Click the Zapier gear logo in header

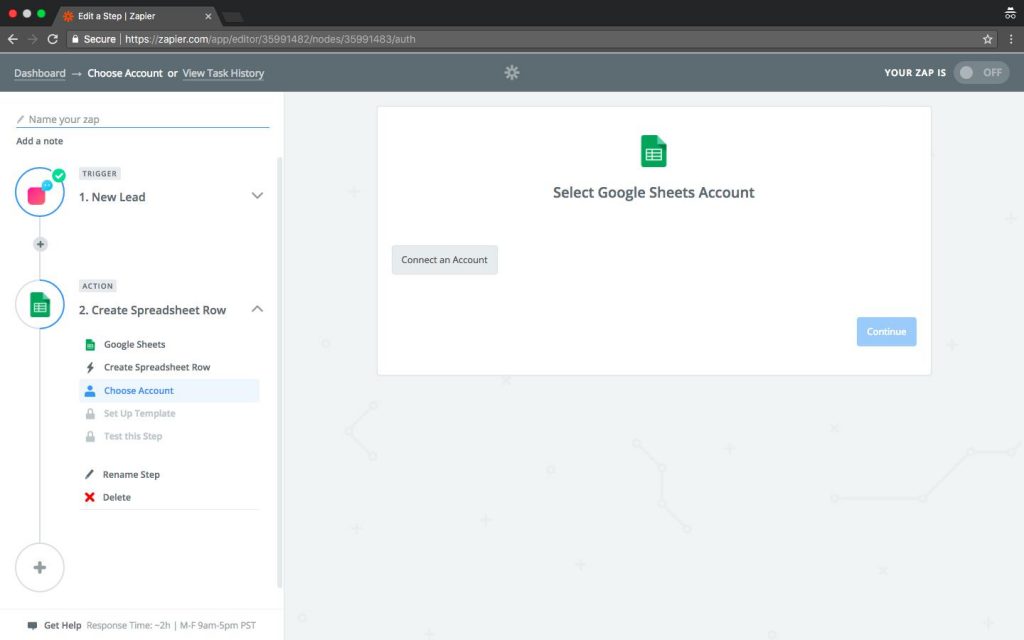coord(512,72)
